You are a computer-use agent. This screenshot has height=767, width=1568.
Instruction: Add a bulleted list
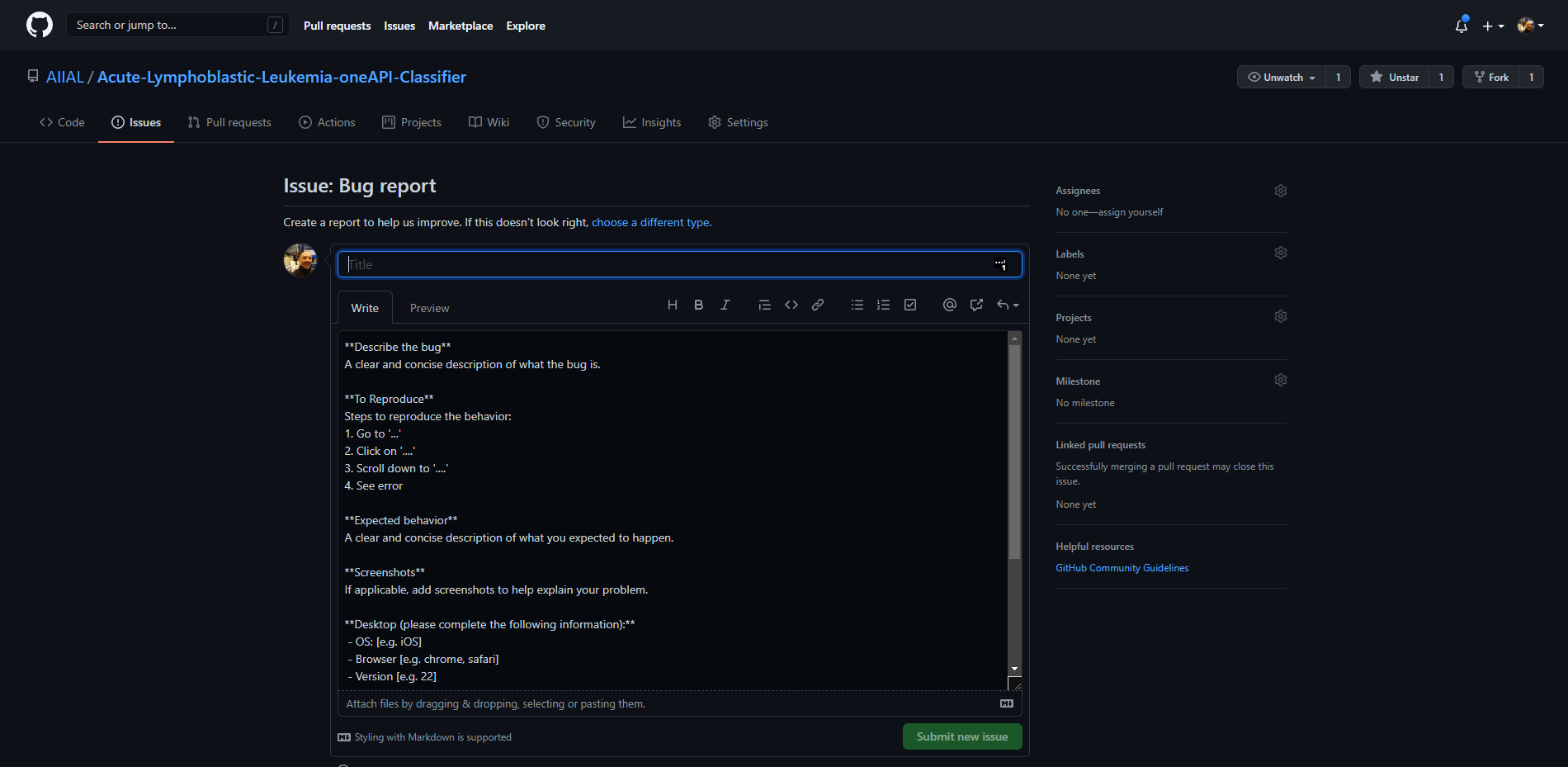coord(857,305)
